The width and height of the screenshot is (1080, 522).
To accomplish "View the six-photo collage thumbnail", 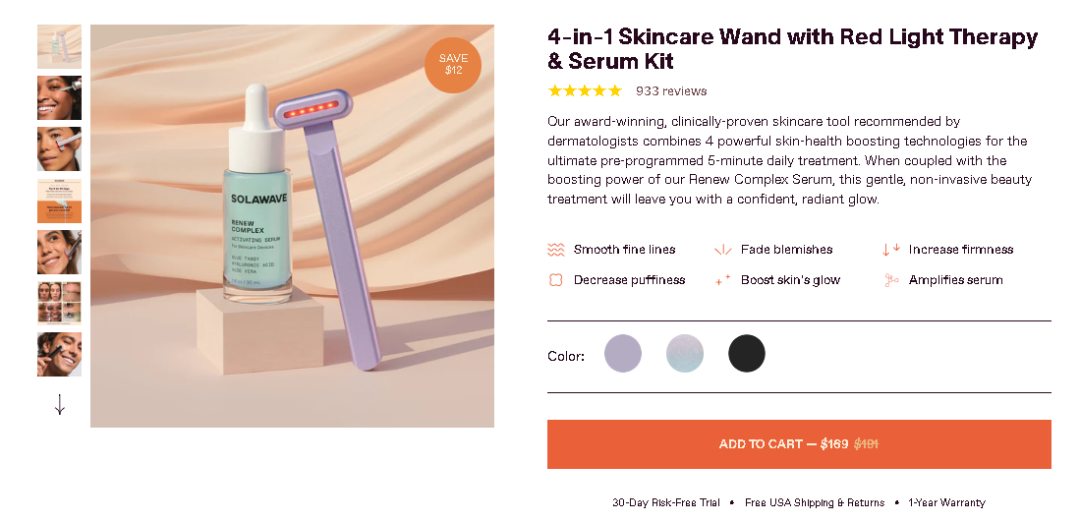I will coord(59,302).
